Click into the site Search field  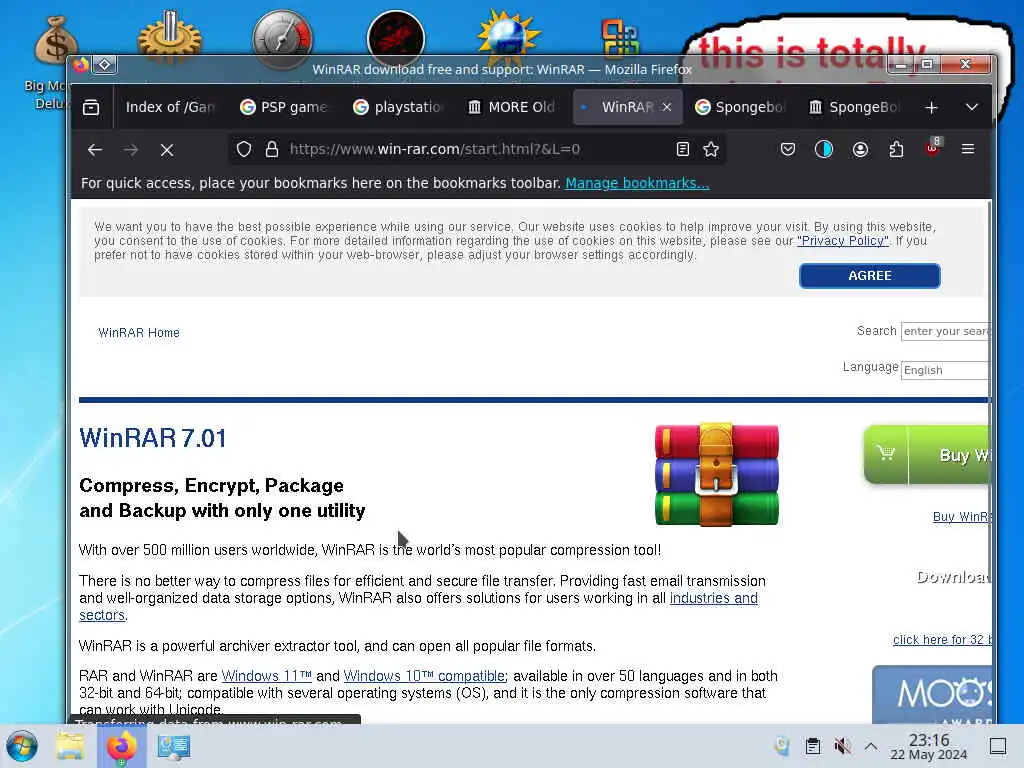point(946,331)
